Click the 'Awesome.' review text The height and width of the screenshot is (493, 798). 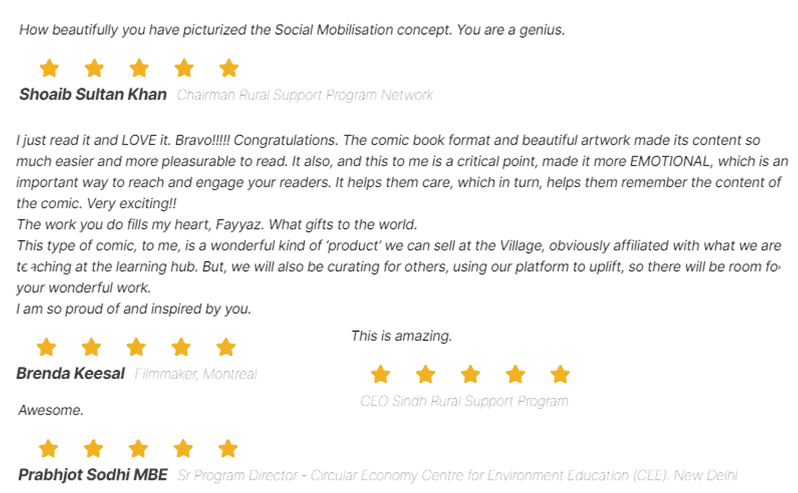[51, 410]
